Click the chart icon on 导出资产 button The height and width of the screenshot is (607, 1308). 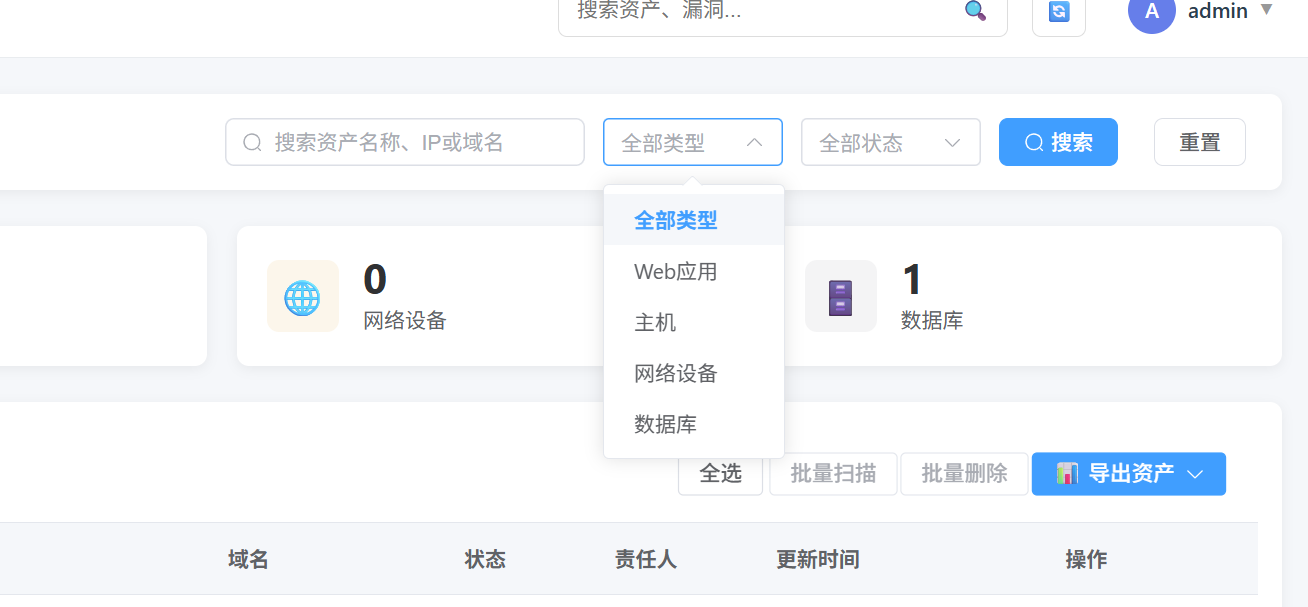(1067, 473)
